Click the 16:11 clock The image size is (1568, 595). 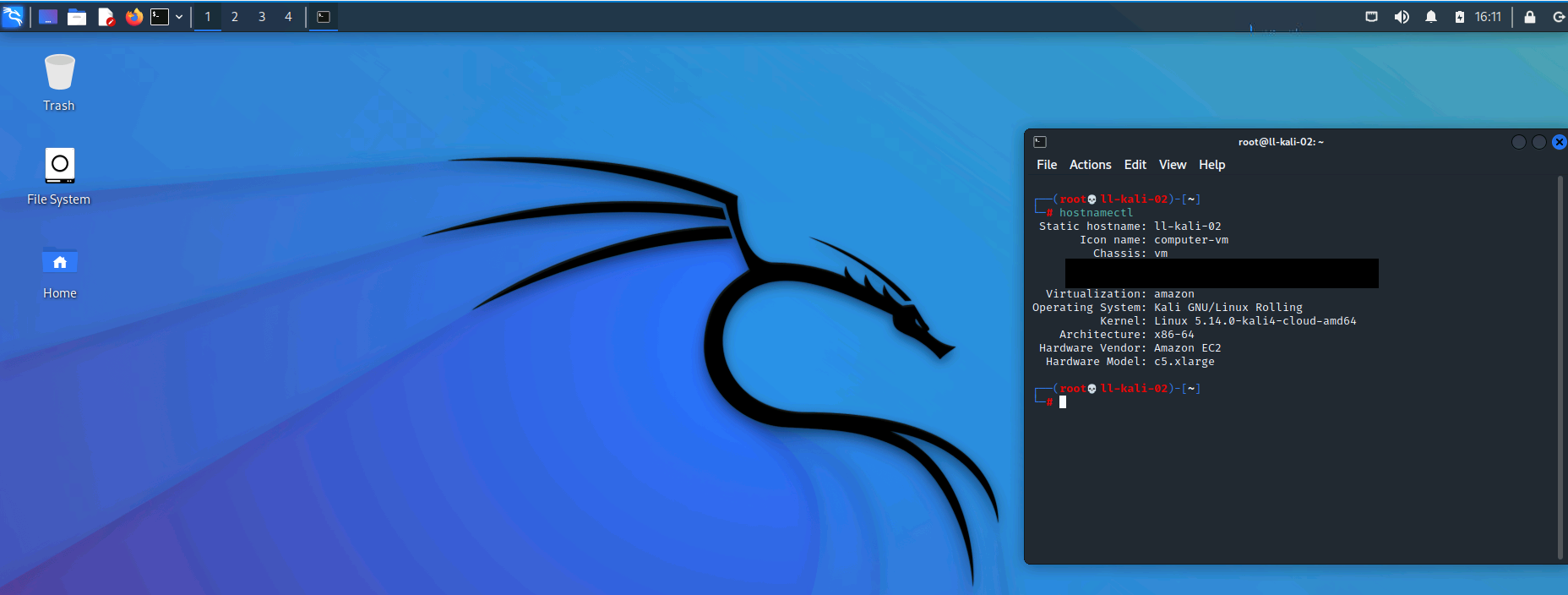(1488, 17)
